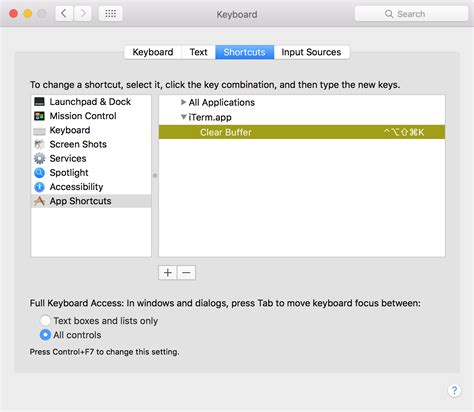Open the help question mark button

(x=454, y=390)
